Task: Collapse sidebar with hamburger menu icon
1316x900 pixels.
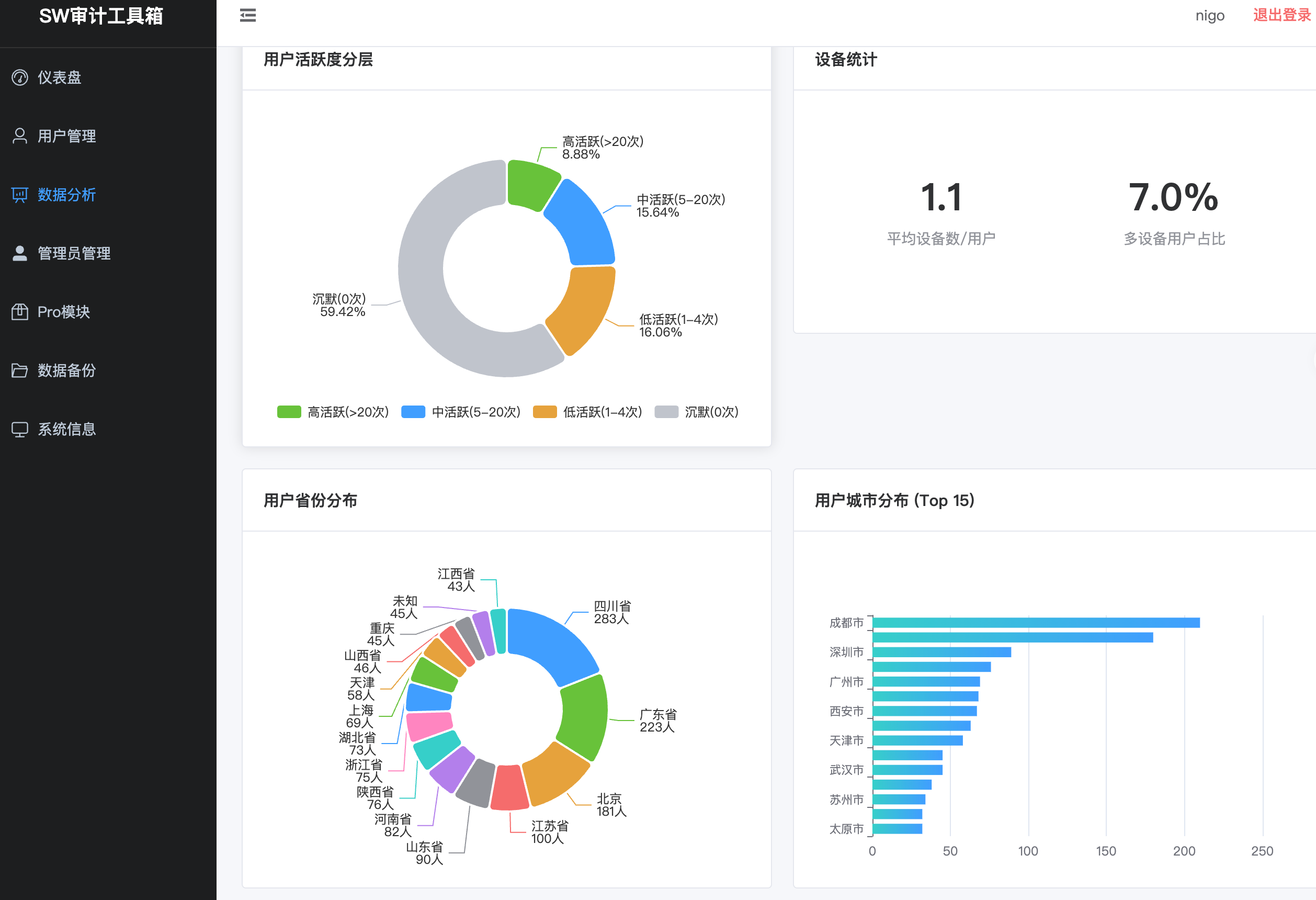Action: [x=247, y=15]
